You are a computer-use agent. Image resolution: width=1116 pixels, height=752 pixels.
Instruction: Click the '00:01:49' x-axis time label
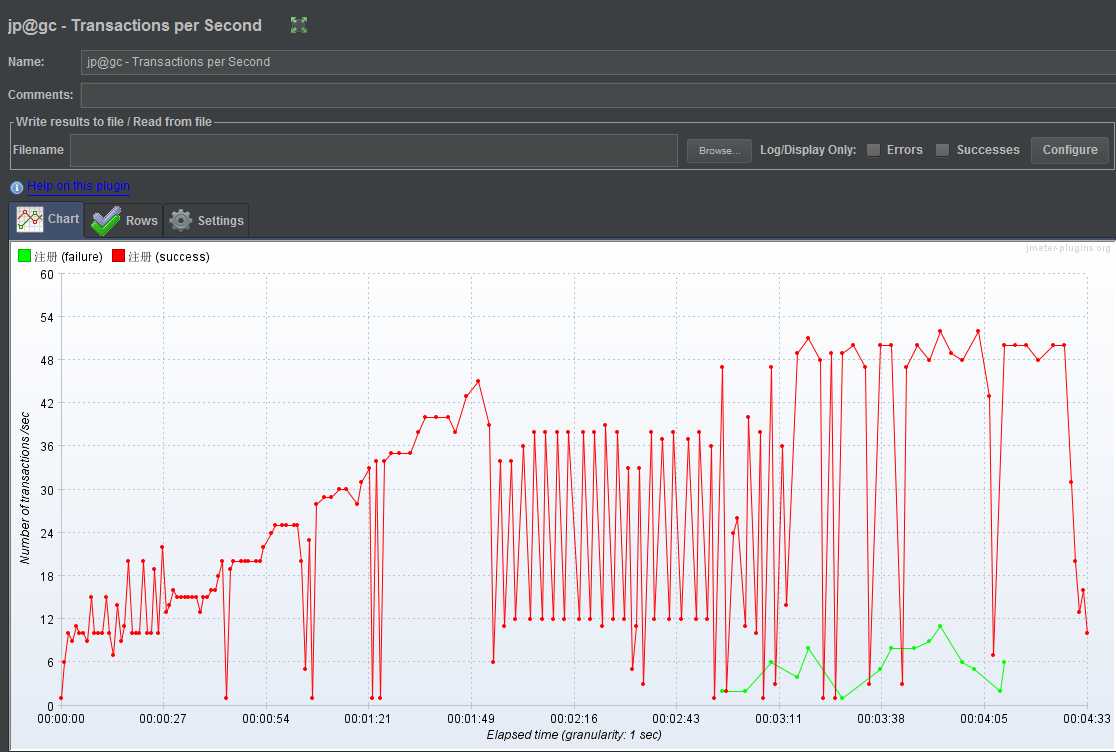coord(470,719)
